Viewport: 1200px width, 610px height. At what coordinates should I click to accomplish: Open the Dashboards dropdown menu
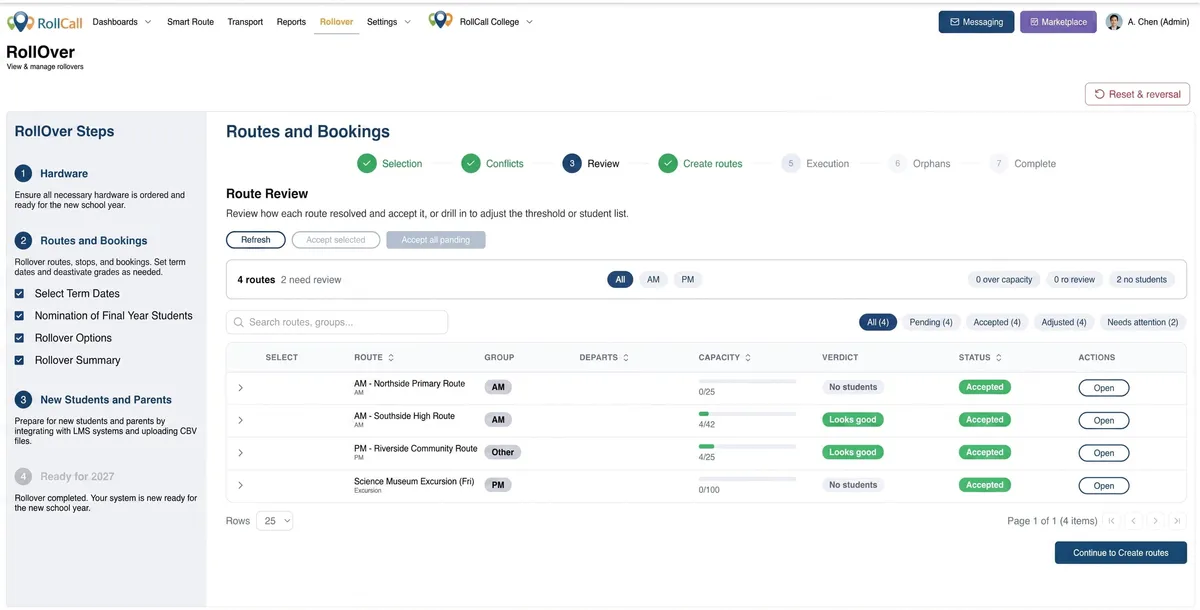tap(122, 21)
